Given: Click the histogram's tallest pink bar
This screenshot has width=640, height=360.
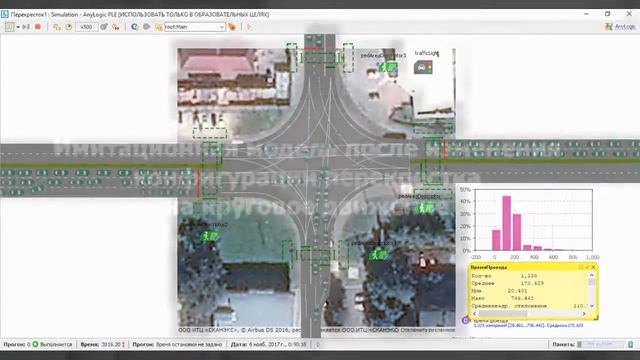Looking at the screenshot, I should [507, 223].
